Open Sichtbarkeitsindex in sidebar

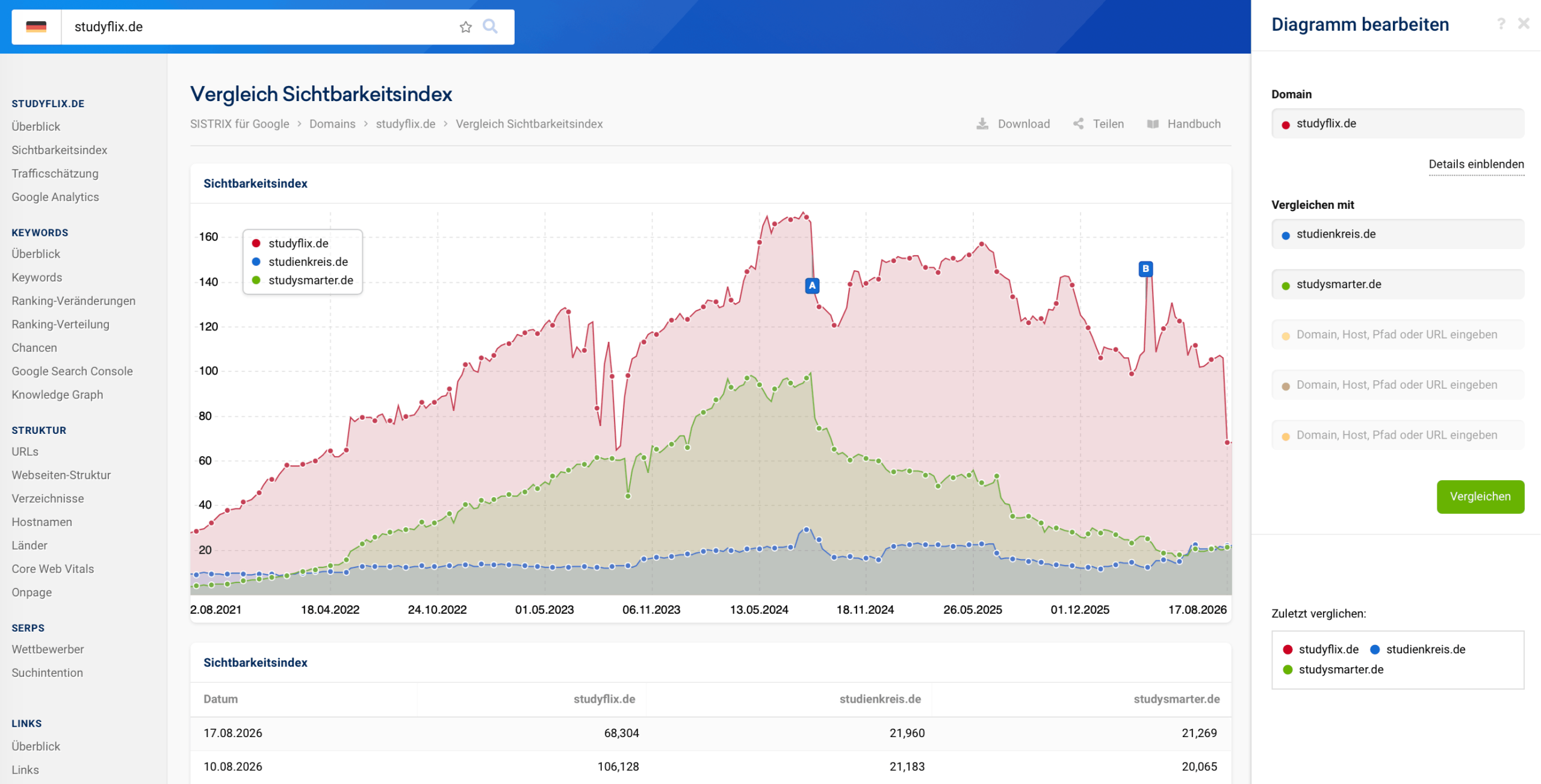tap(59, 150)
